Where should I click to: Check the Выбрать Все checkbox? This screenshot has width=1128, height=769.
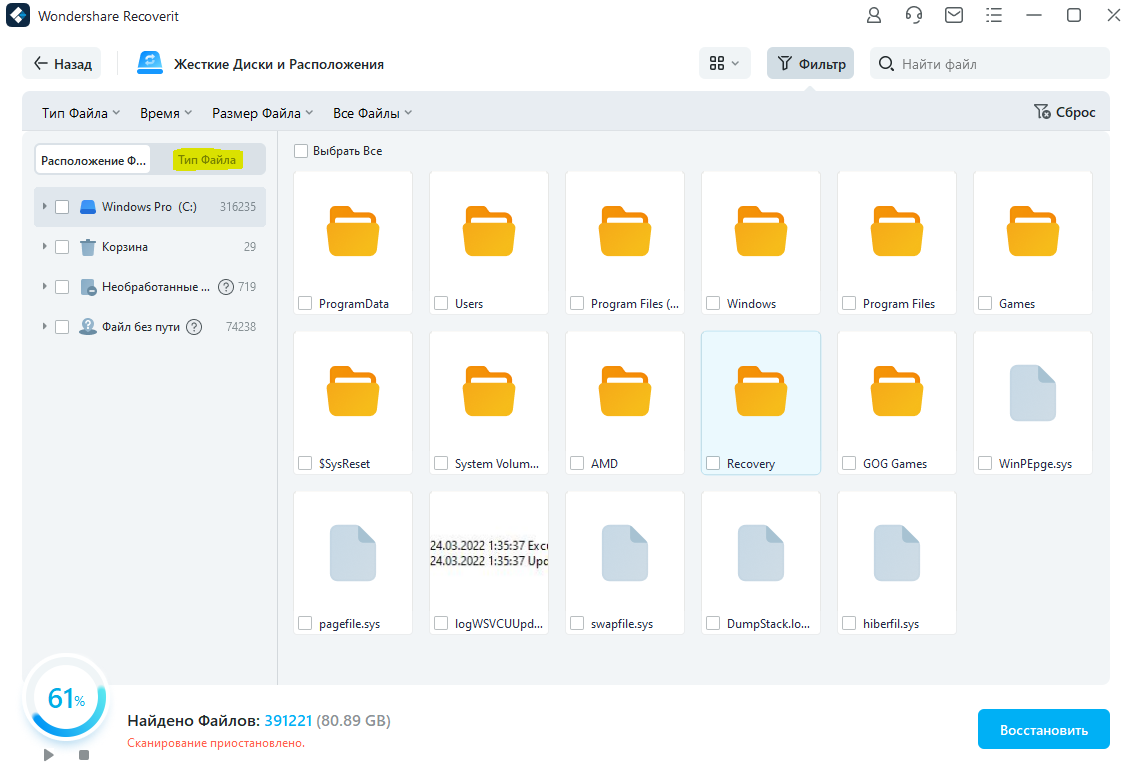[301, 151]
